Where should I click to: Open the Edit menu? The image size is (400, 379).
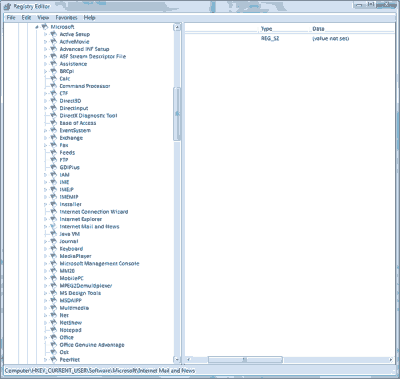coord(26,18)
